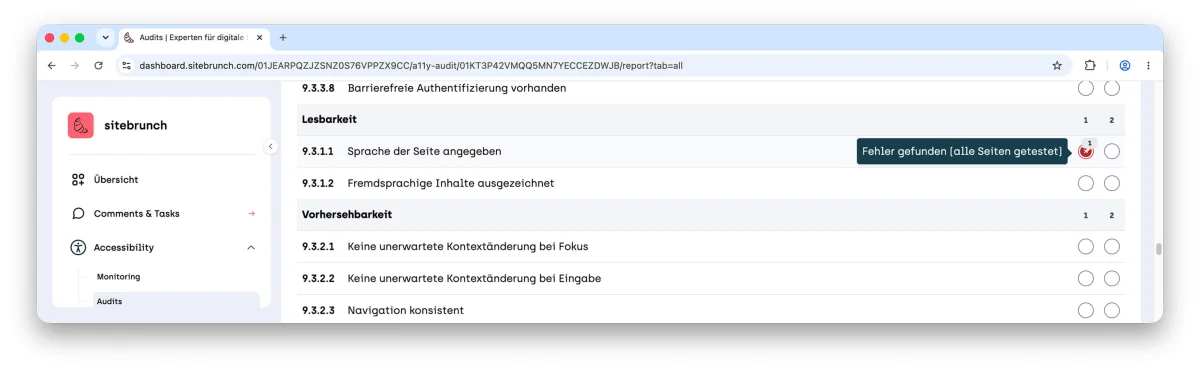This screenshot has width=1200, height=371.
Task: Select column 1 circle for 9.3.2.1
Action: pos(1086,247)
